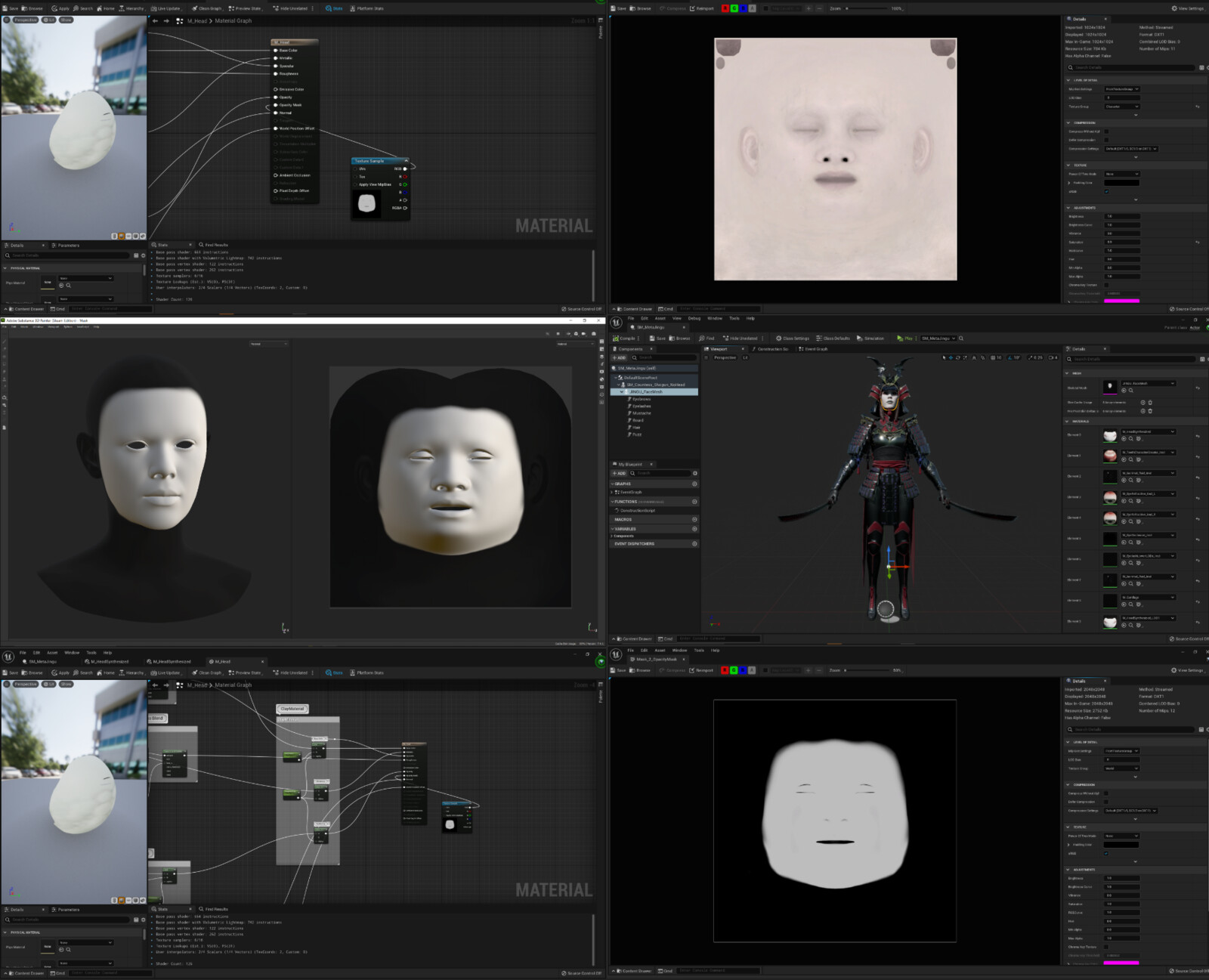1209x980 pixels.
Task: Click plus icon on the MACROS section header
Action: [x=694, y=519]
